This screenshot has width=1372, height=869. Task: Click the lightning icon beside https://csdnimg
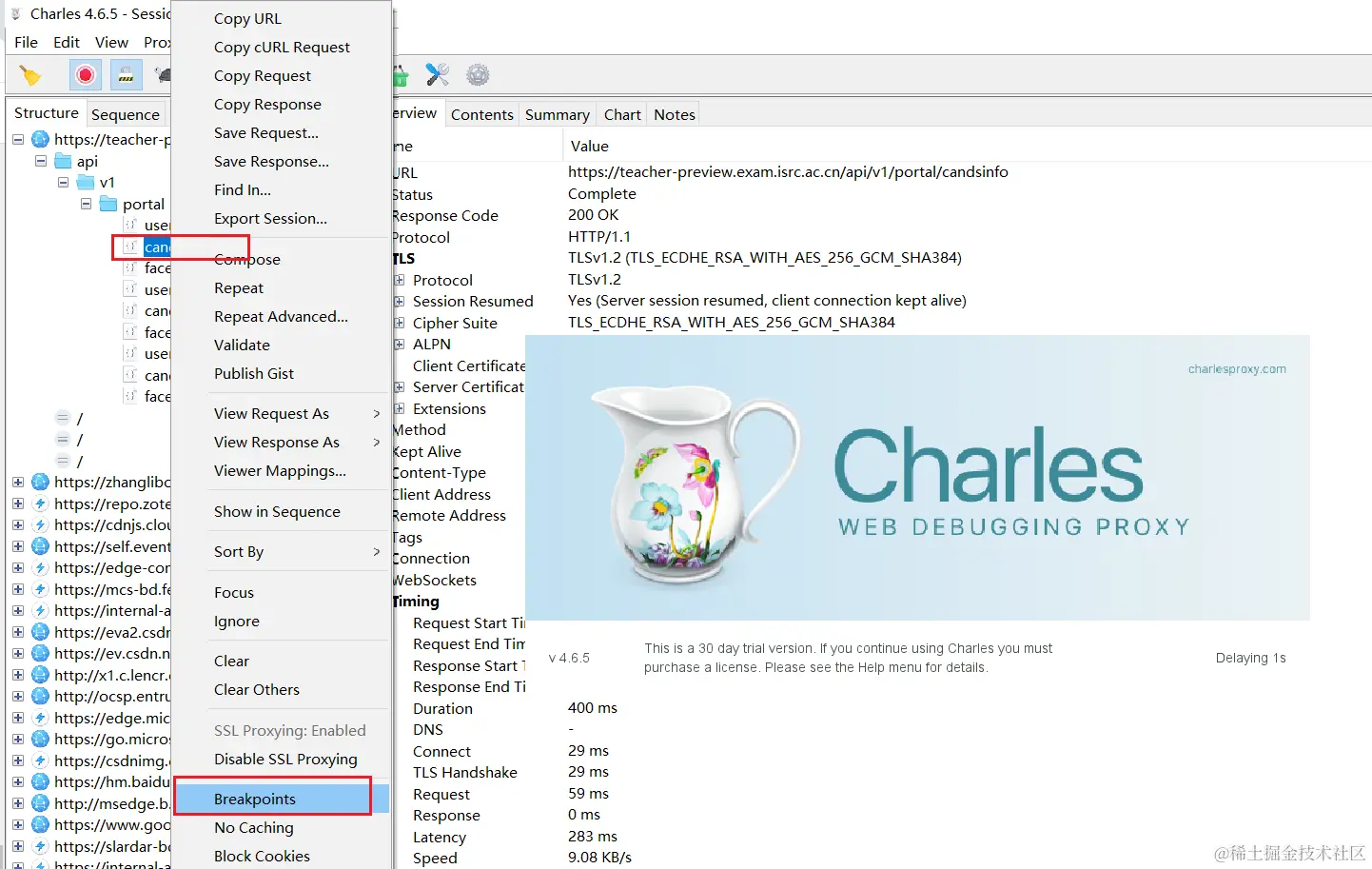40,760
